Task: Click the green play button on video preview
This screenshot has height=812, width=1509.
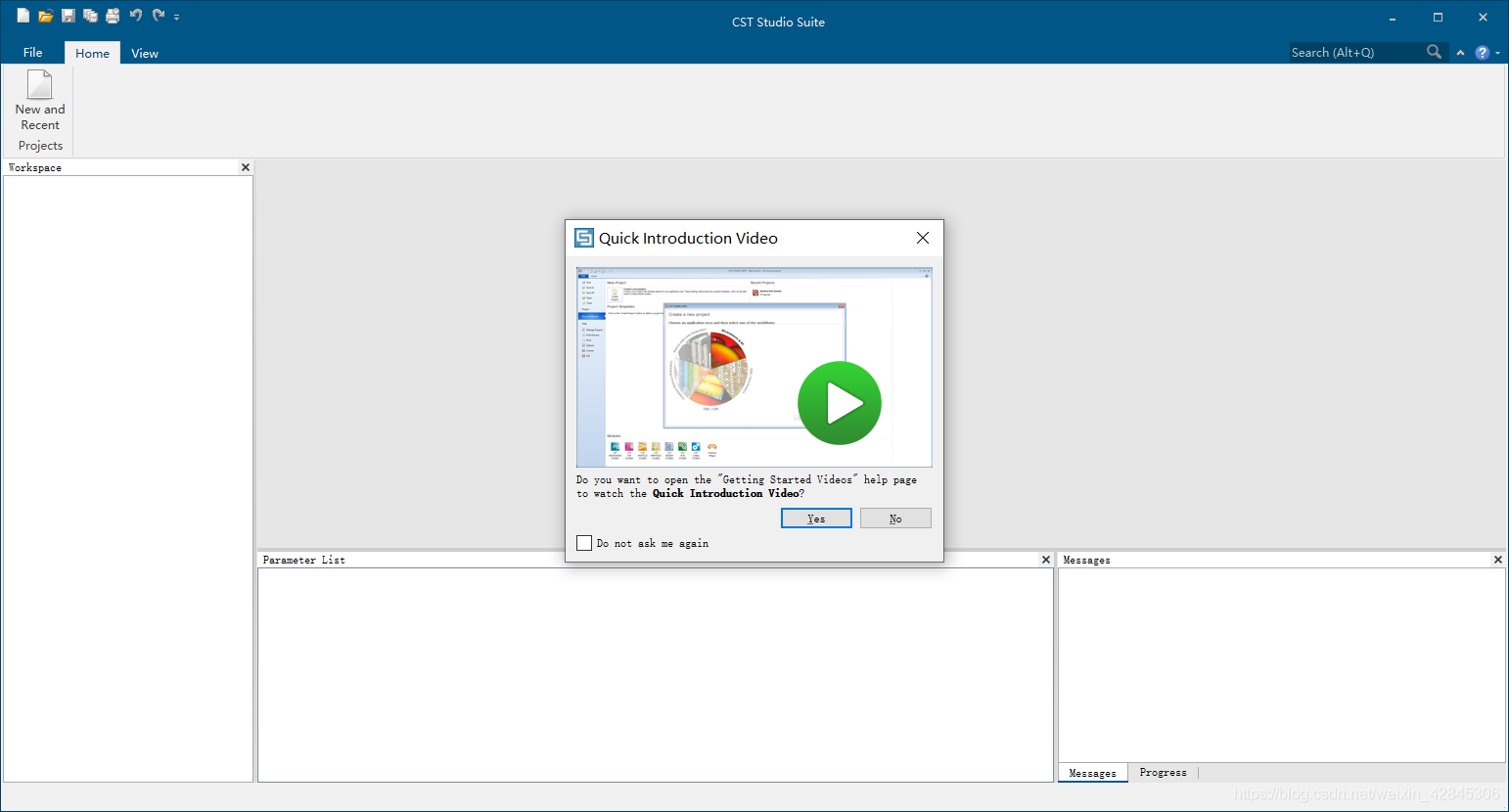Action: click(x=840, y=403)
